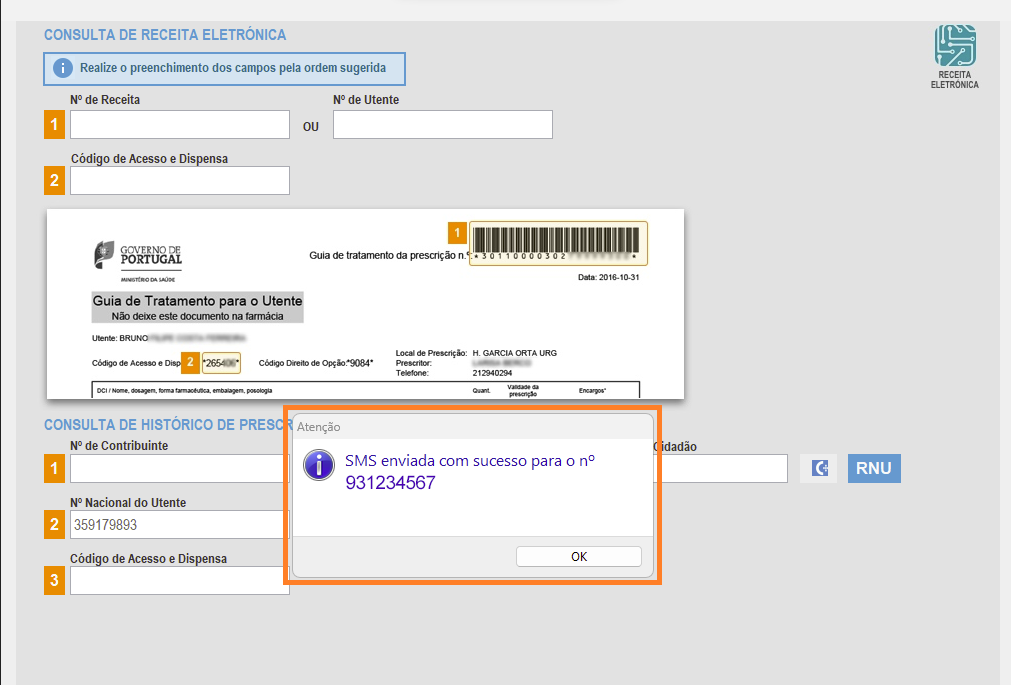Viewport: 1011px width, 685px height.
Task: Click the blue info icon in the instruction banner
Action: [62, 68]
